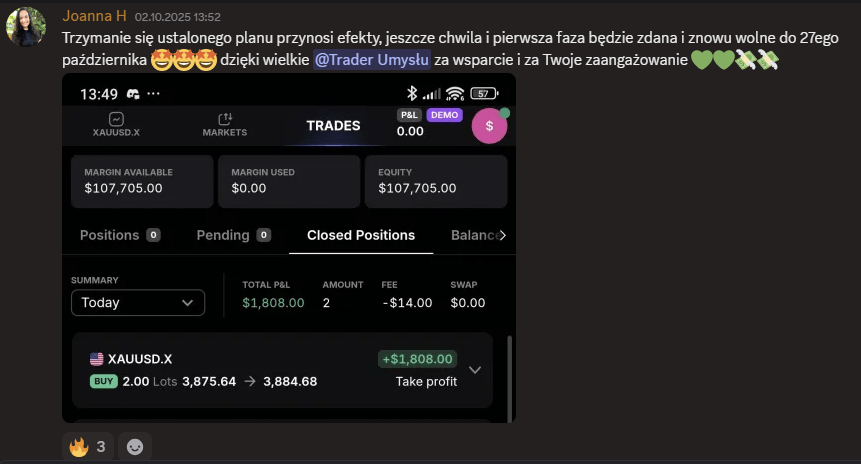Open the add reaction smiley button

coord(135,447)
